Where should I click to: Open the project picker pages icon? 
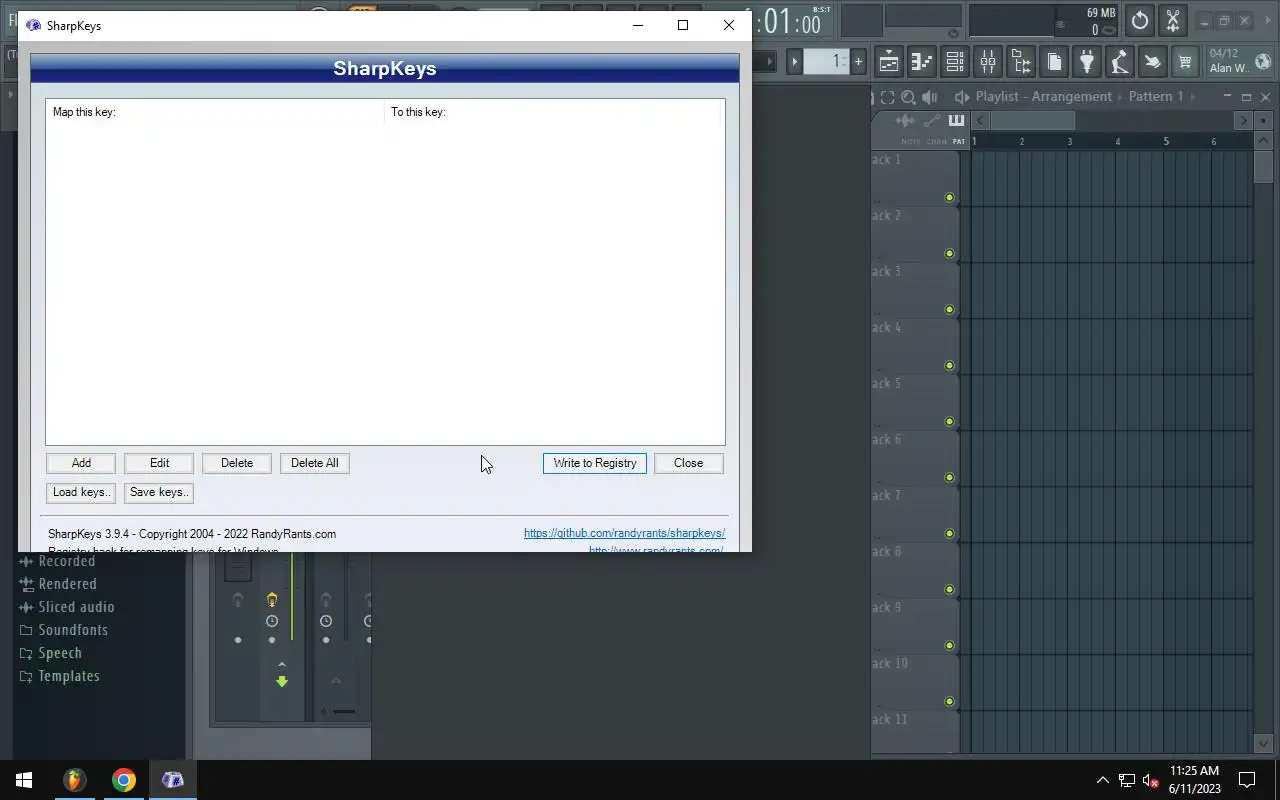(1054, 62)
